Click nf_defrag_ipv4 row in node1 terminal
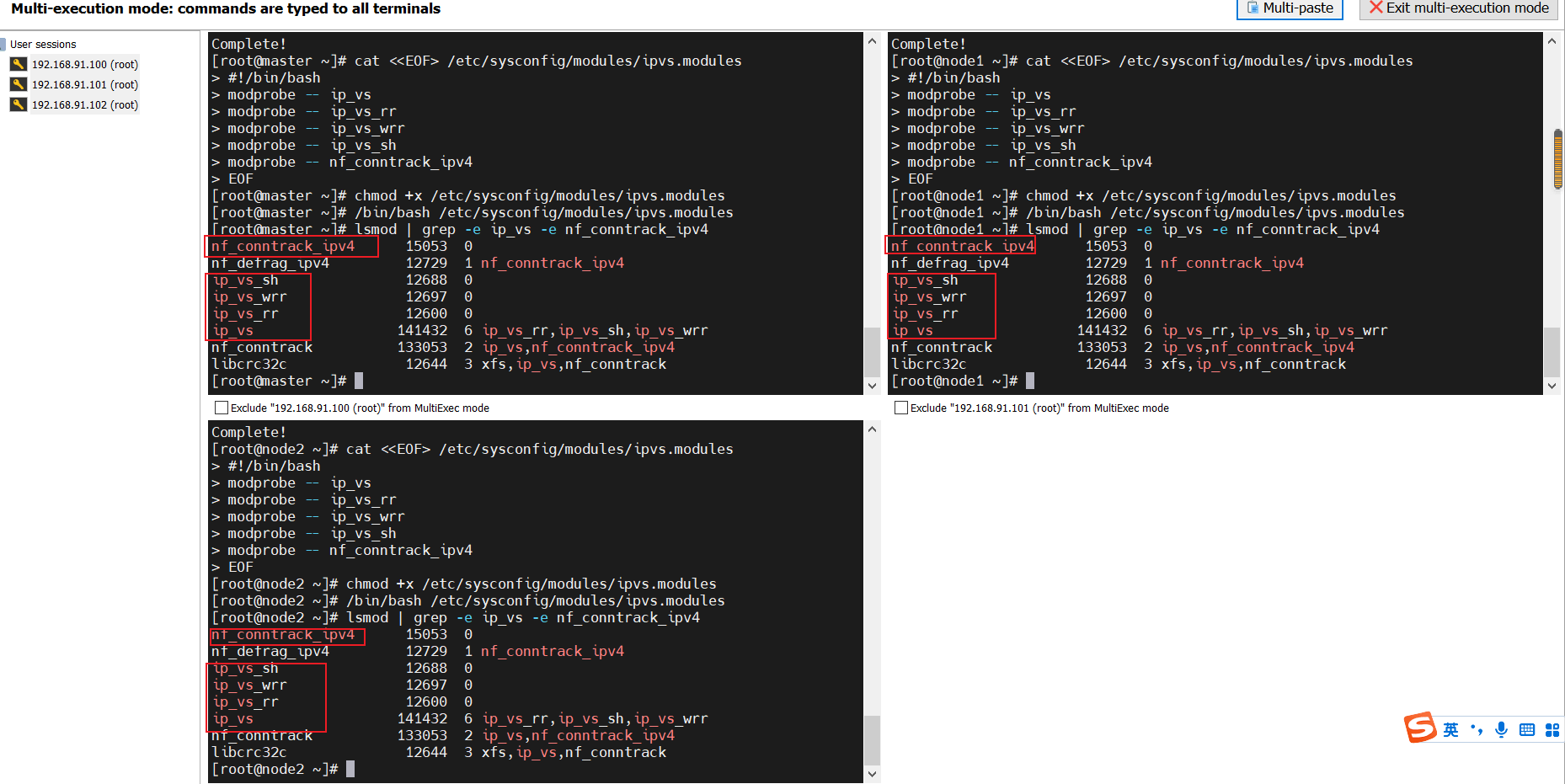This screenshot has width=1565, height=784. coord(1098,264)
